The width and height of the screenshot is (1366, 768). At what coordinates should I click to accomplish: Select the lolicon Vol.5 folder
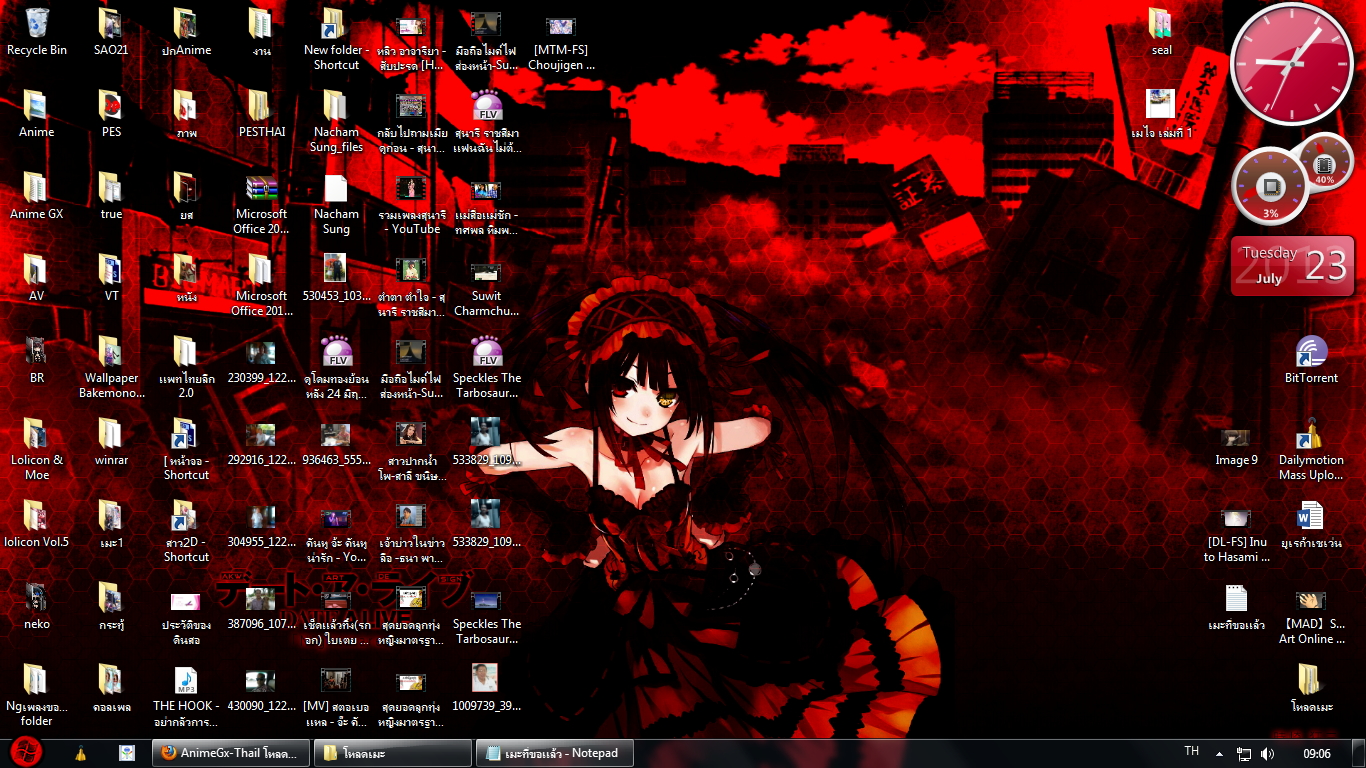(x=37, y=524)
